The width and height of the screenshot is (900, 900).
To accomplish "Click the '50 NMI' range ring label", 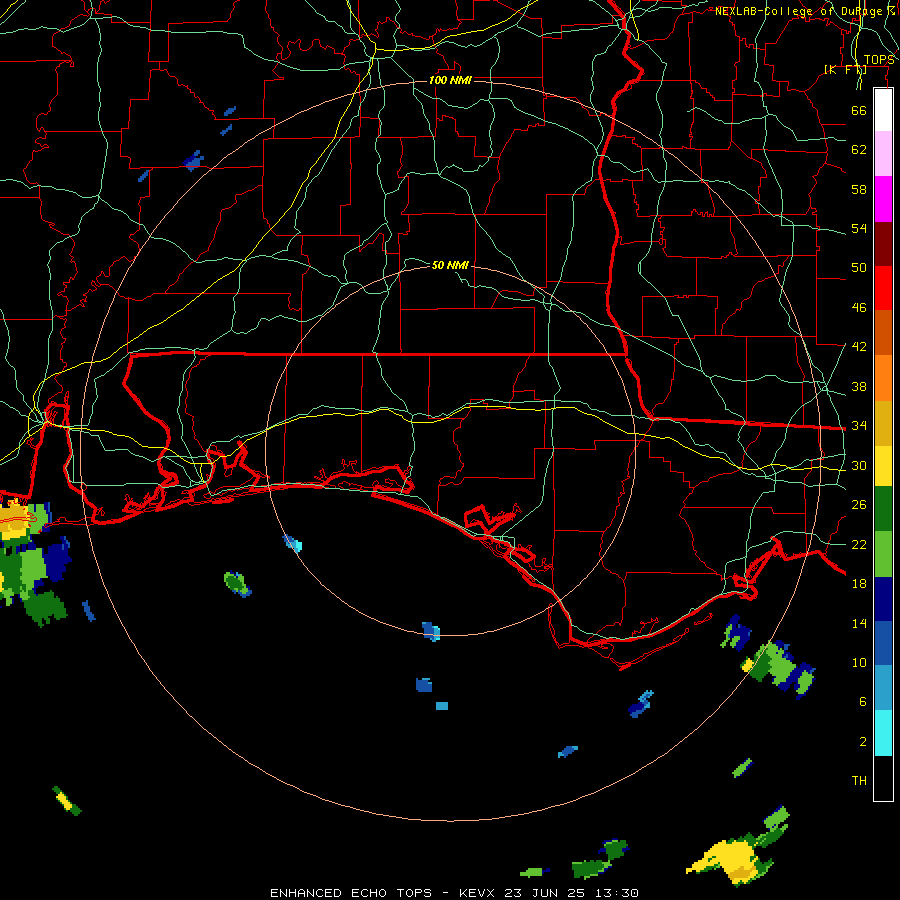I will click(451, 265).
